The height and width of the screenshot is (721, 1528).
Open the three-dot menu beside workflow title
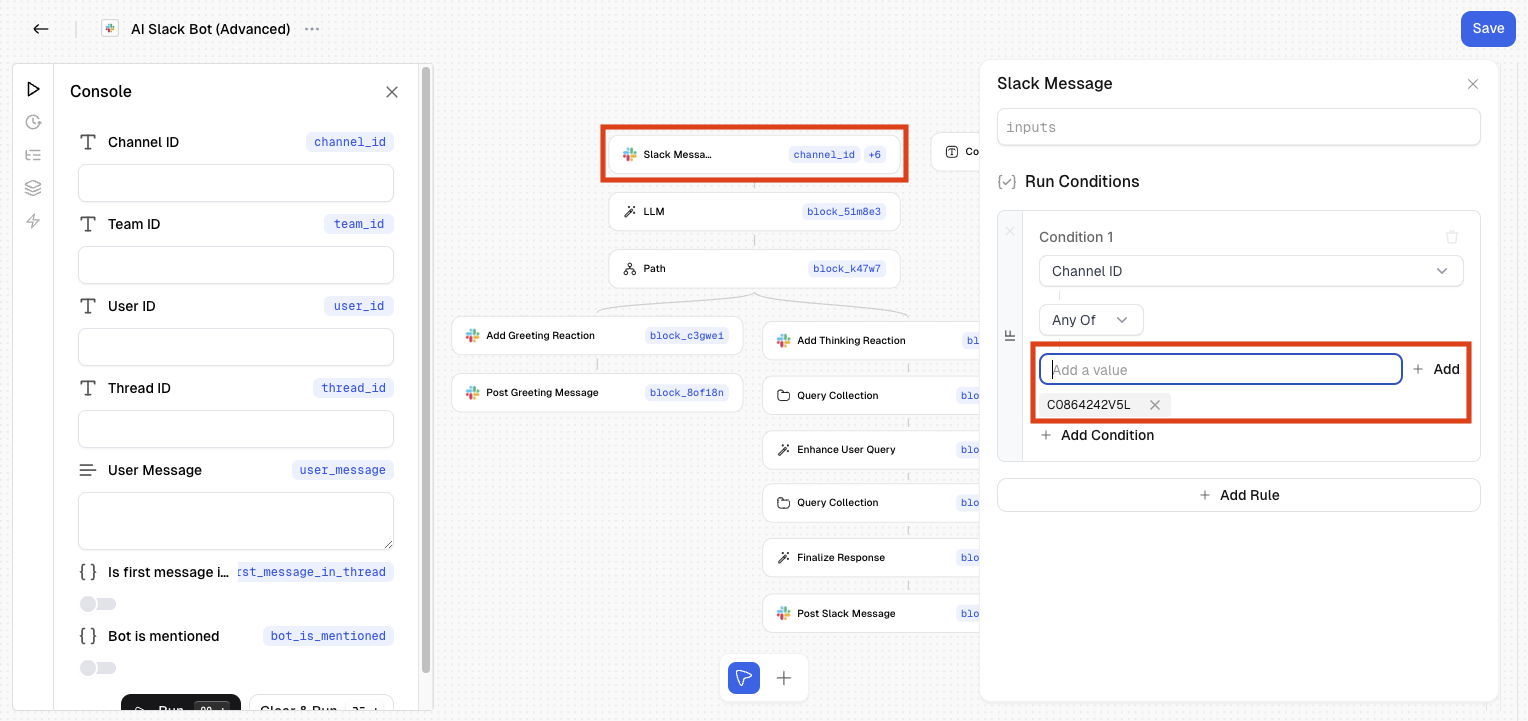(312, 29)
